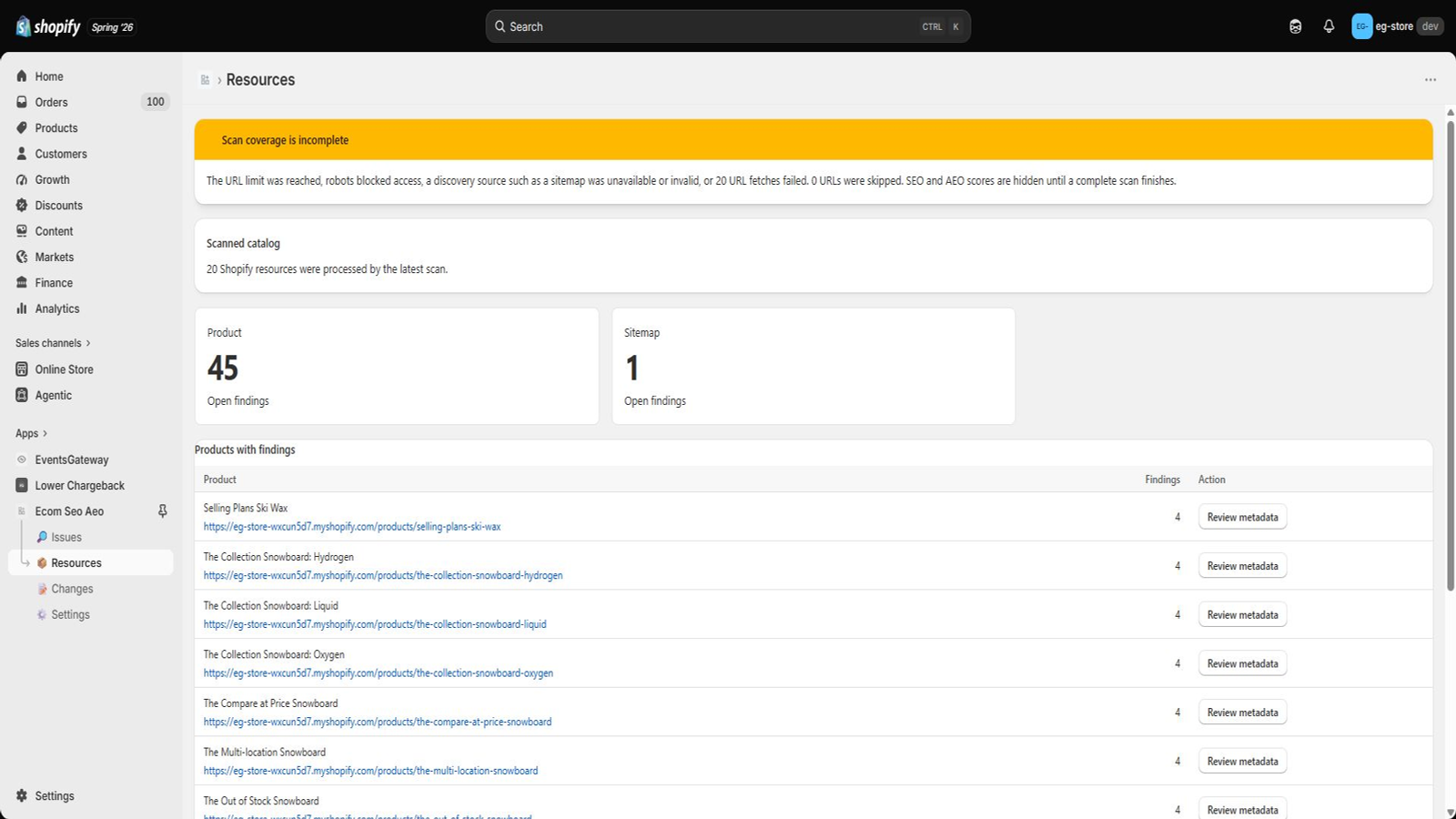The height and width of the screenshot is (819, 1456).
Task: Open the page more actions ellipsis
Action: click(x=1431, y=80)
